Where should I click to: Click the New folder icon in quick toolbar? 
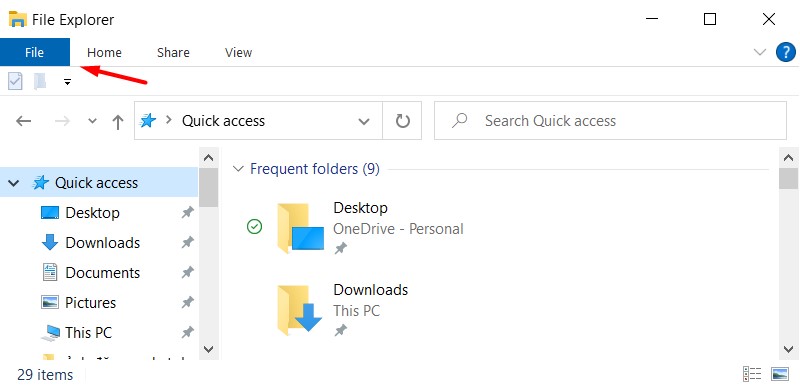[40, 81]
